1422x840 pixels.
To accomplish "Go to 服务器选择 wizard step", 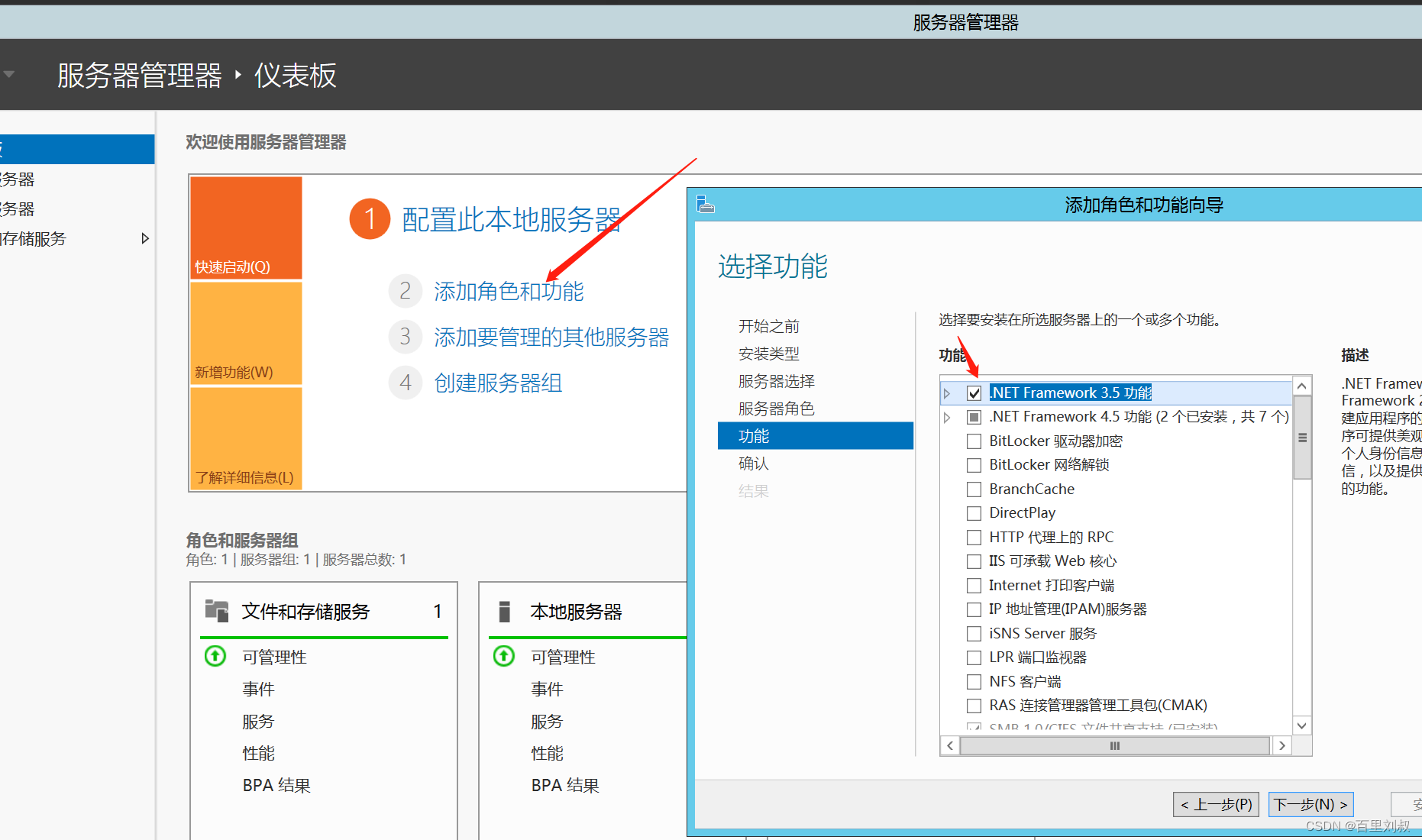I will click(777, 381).
